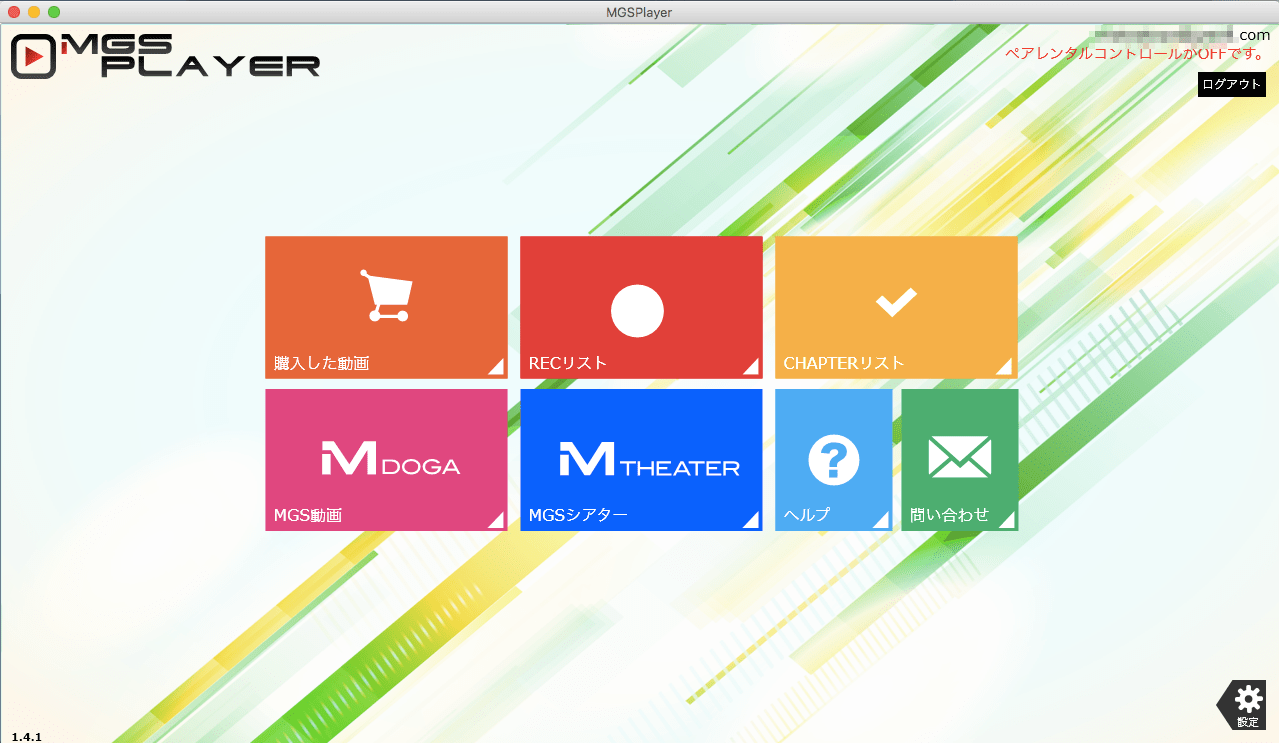Click the account email address at top right

pyautogui.click(x=1179, y=35)
